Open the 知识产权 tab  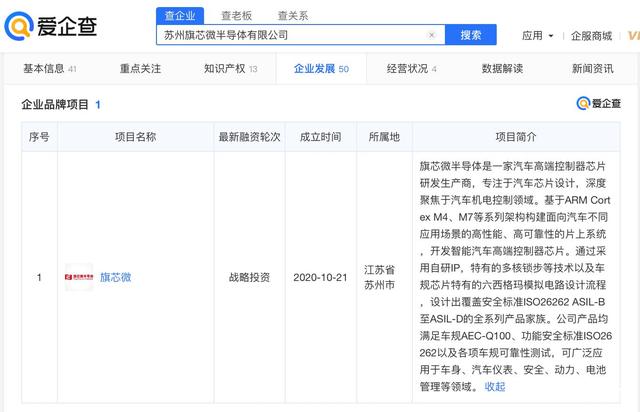click(x=231, y=69)
